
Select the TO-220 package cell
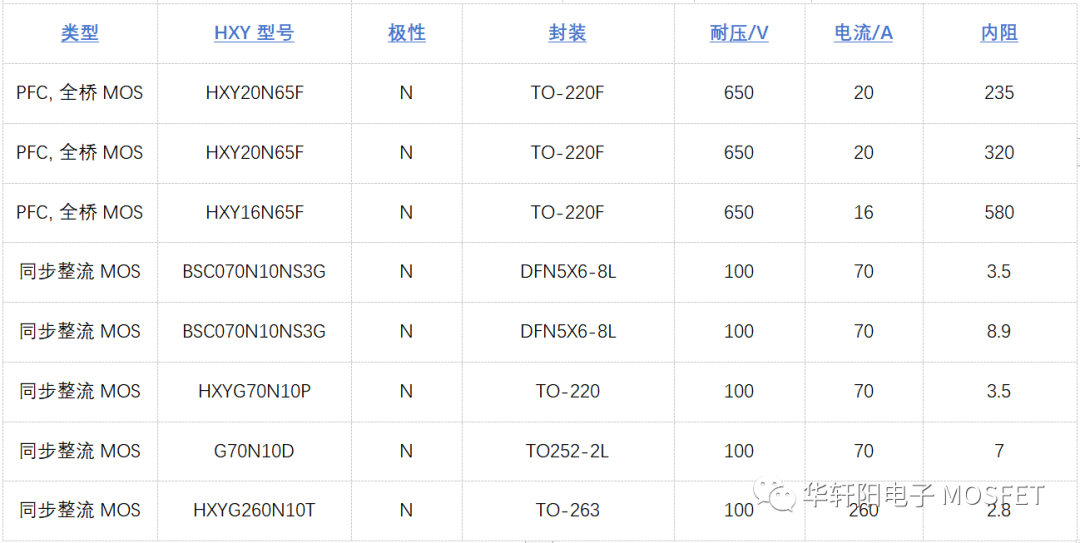(568, 391)
